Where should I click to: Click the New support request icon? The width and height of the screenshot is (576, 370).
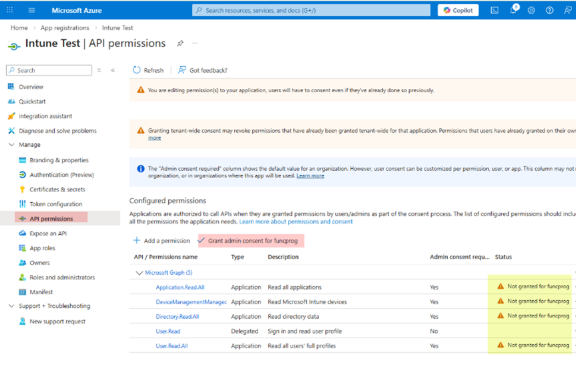[22, 321]
